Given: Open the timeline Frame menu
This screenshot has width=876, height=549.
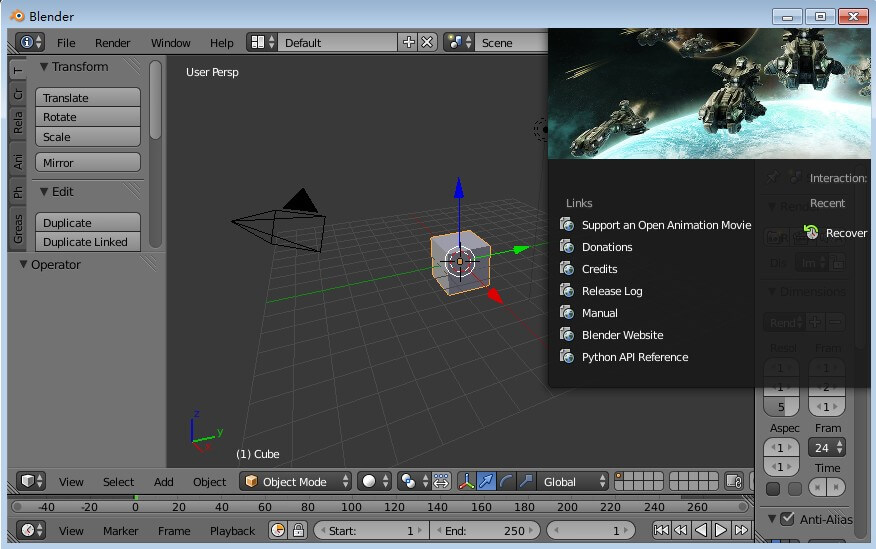Looking at the screenshot, I should [x=174, y=531].
